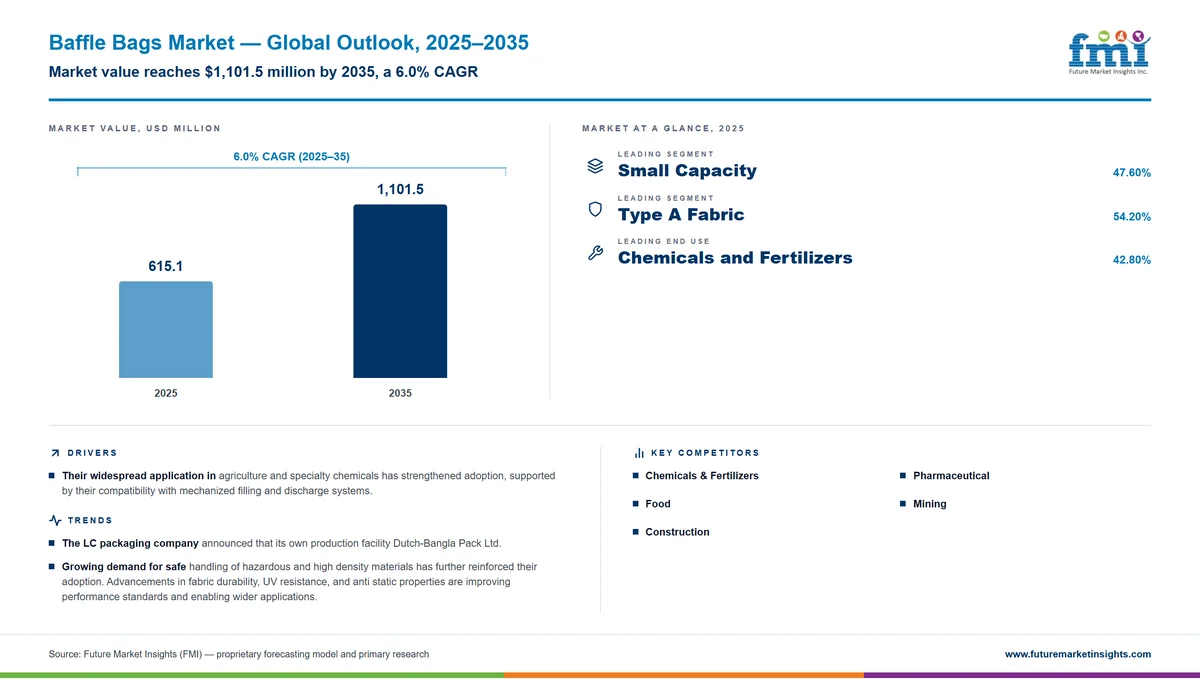Click the 'MARKET VALUE, USD MILLION' heading
This screenshot has width=1200, height=679.
[x=135, y=128]
